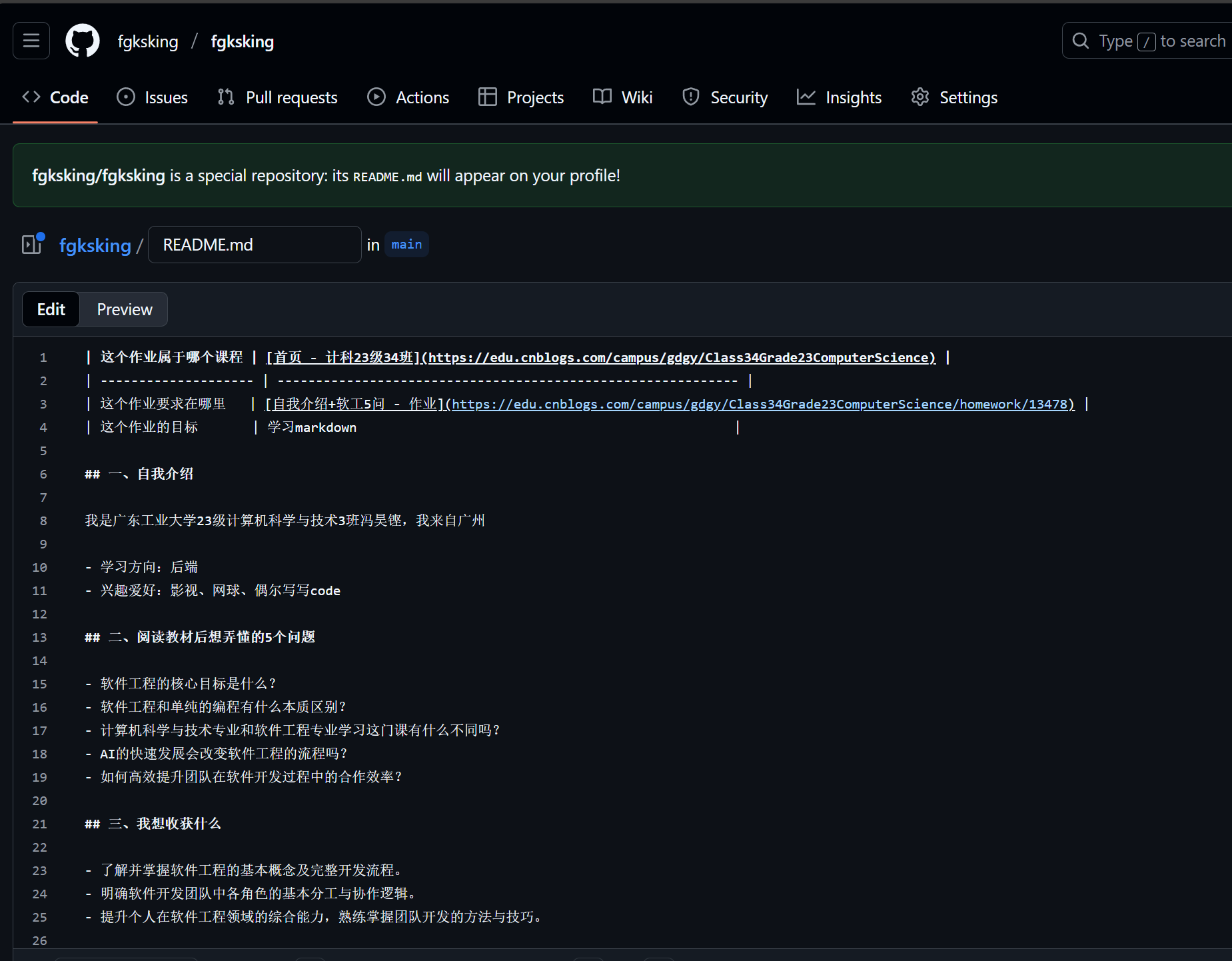The height and width of the screenshot is (961, 1232).
Task: Click the table separator dashes on line 2
Action: pyautogui.click(x=420, y=381)
